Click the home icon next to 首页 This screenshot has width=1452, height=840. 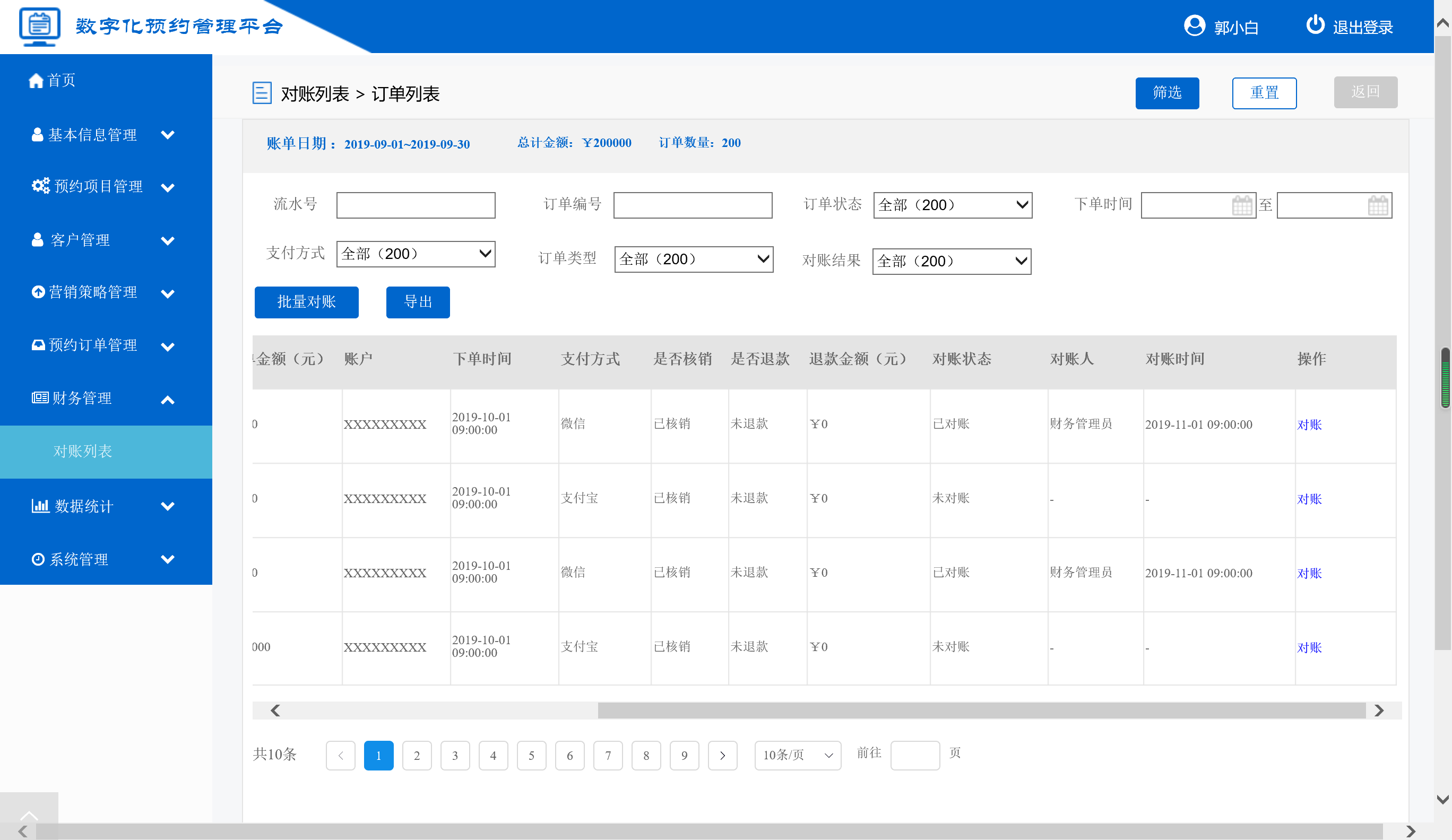tap(36, 81)
